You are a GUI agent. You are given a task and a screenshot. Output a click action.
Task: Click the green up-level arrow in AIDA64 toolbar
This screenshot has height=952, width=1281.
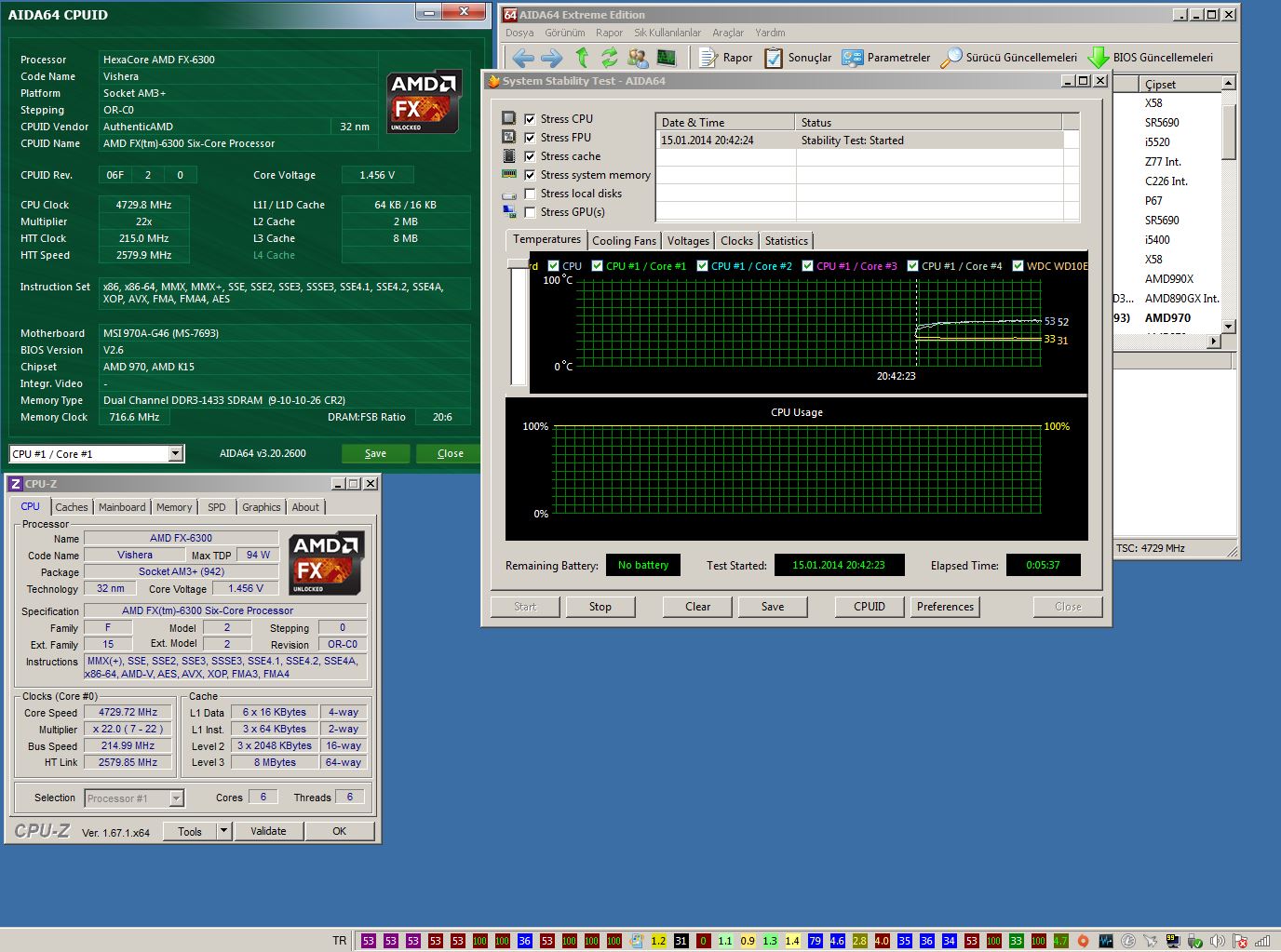(582, 58)
